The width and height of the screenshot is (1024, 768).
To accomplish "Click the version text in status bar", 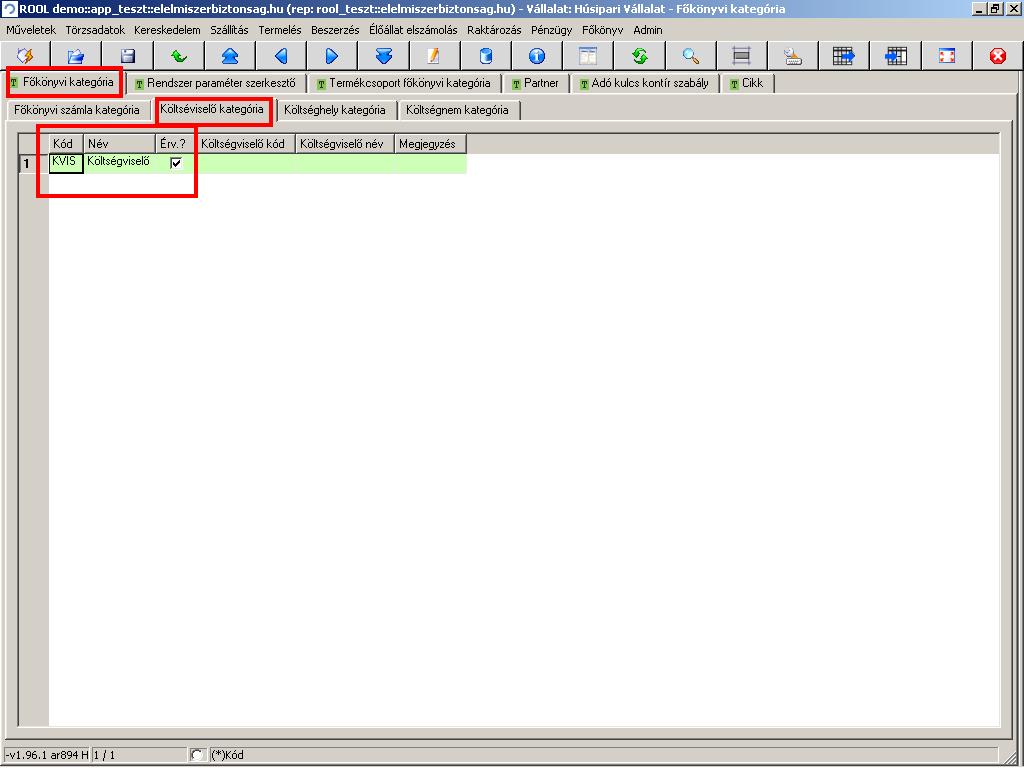I will pos(46,755).
